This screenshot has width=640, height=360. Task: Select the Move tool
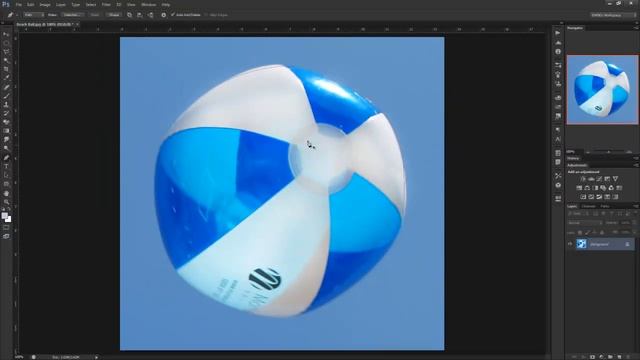coord(6,34)
